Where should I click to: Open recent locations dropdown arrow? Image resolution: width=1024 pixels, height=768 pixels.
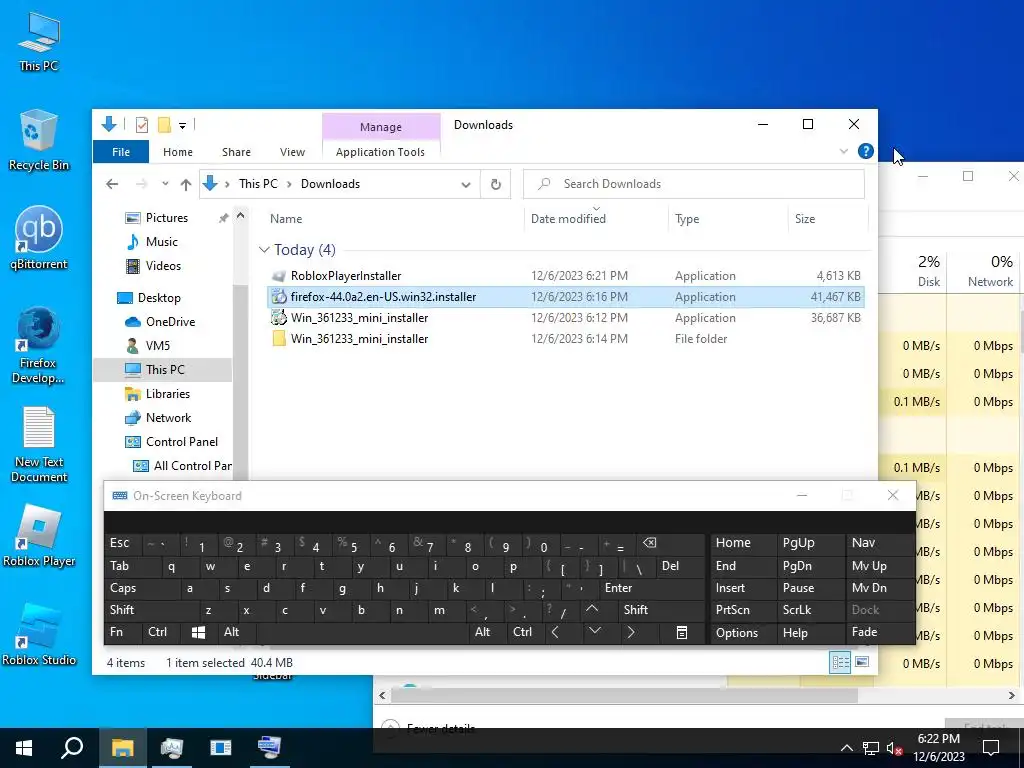[x=165, y=184]
